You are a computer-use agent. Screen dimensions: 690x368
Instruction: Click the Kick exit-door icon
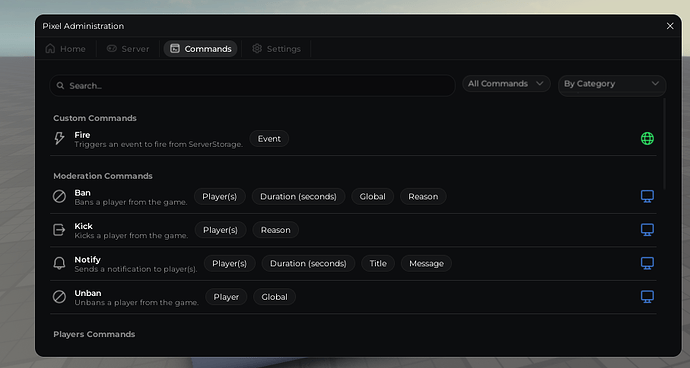pos(59,230)
